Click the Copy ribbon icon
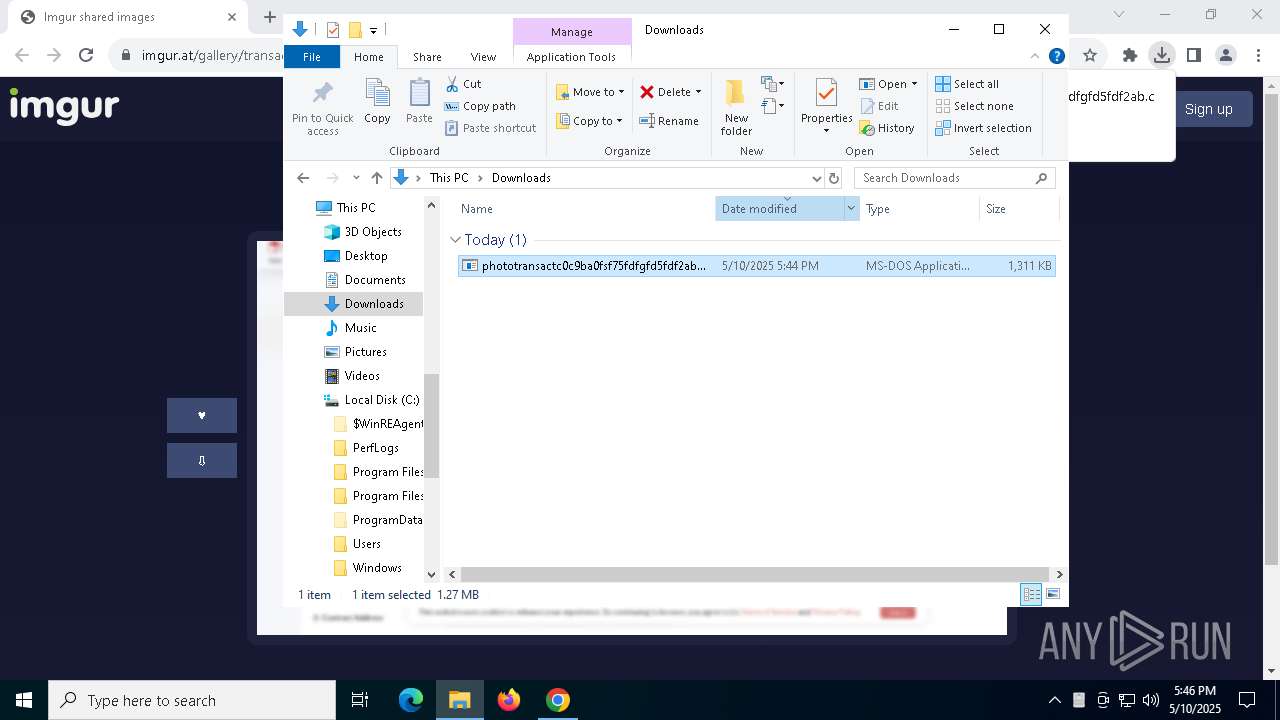 [x=377, y=101]
